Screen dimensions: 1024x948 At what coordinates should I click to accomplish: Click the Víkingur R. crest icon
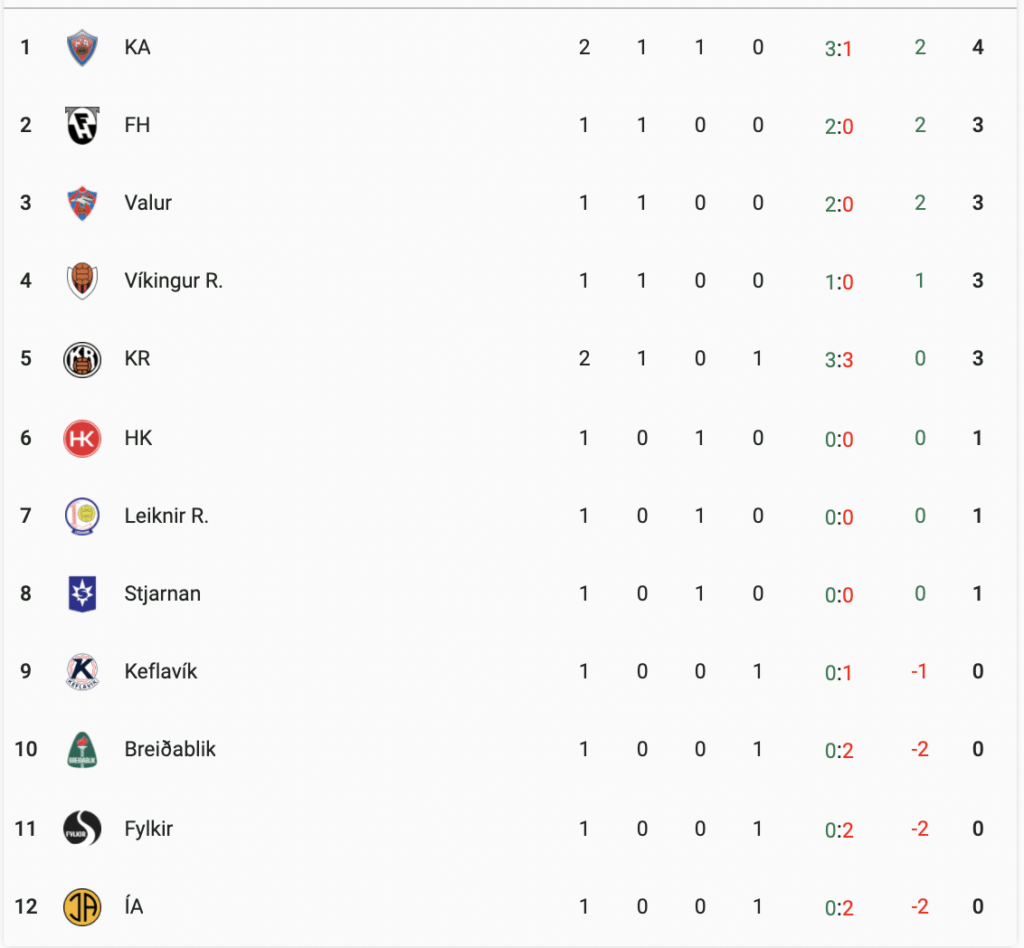point(82,281)
